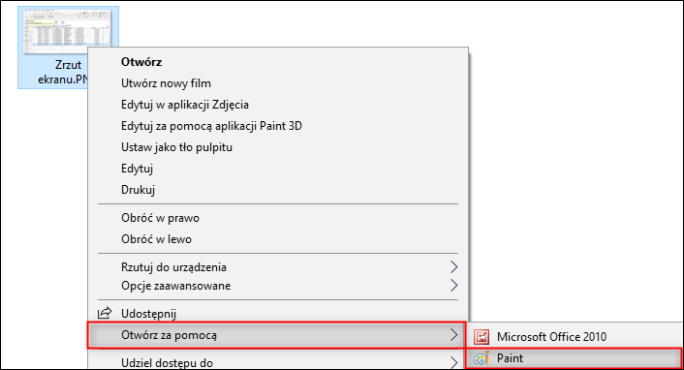
Task: Click the Zrzut ekranu.PNG file name label
Action: click(63, 72)
